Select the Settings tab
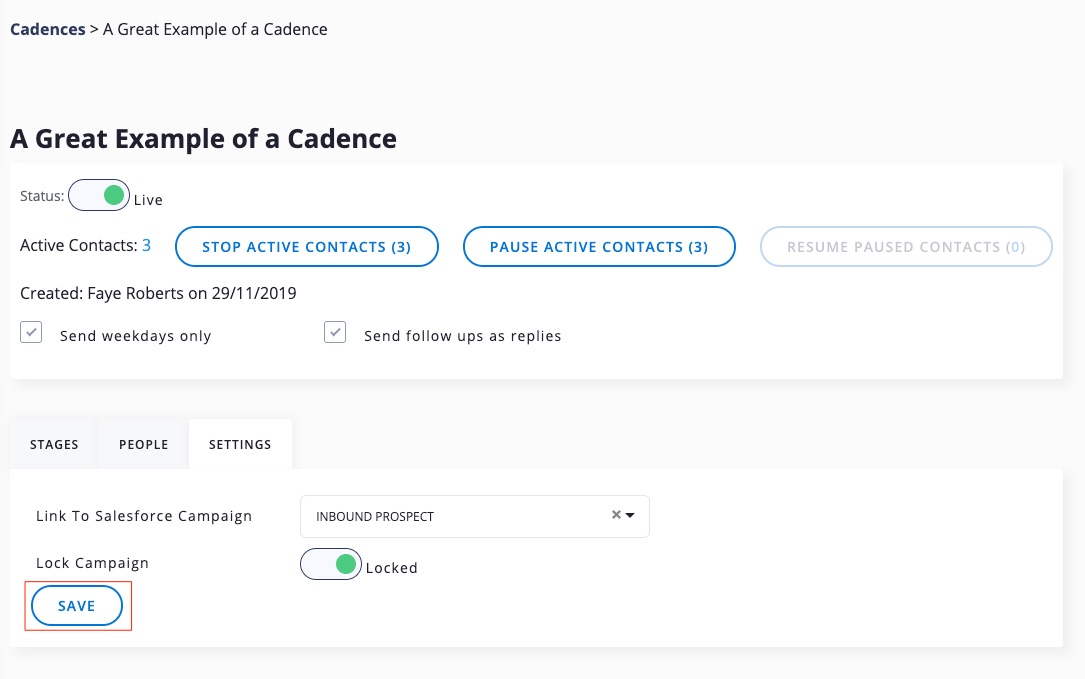 [x=240, y=445]
